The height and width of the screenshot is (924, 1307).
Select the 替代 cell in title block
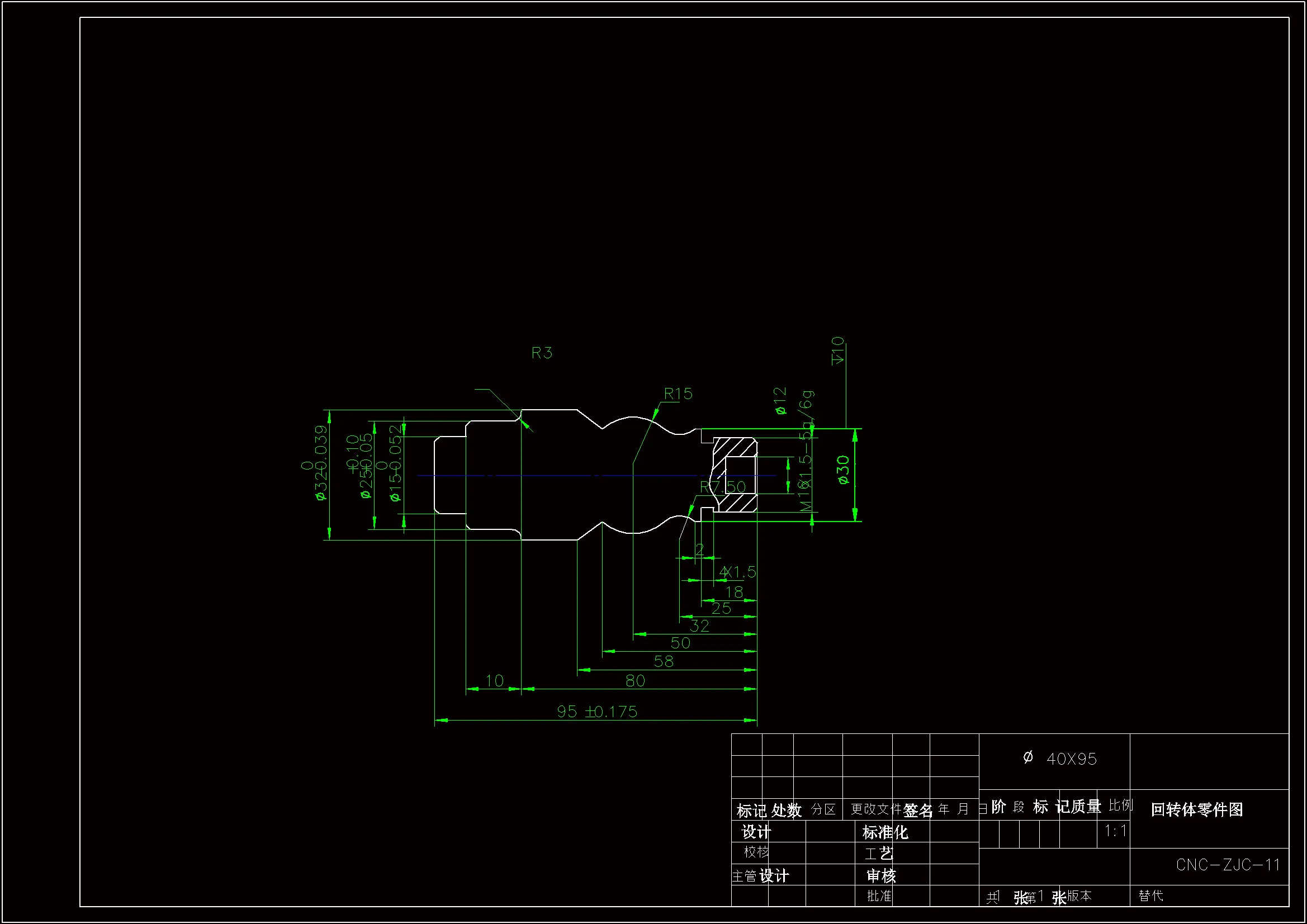[x=1150, y=896]
